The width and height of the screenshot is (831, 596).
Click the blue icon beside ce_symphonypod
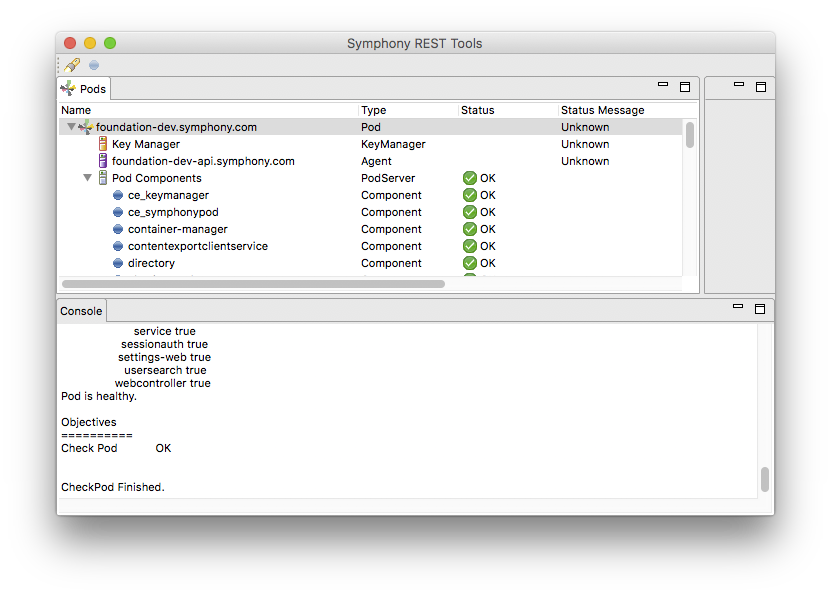(118, 212)
